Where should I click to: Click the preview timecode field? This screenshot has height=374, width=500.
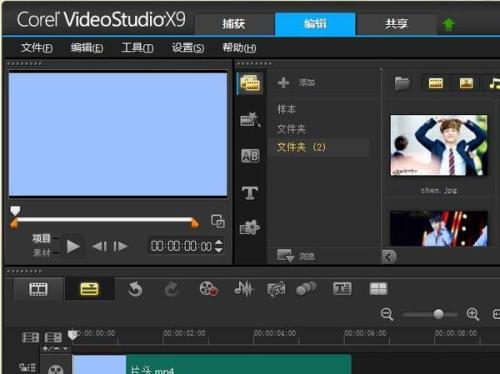181,246
